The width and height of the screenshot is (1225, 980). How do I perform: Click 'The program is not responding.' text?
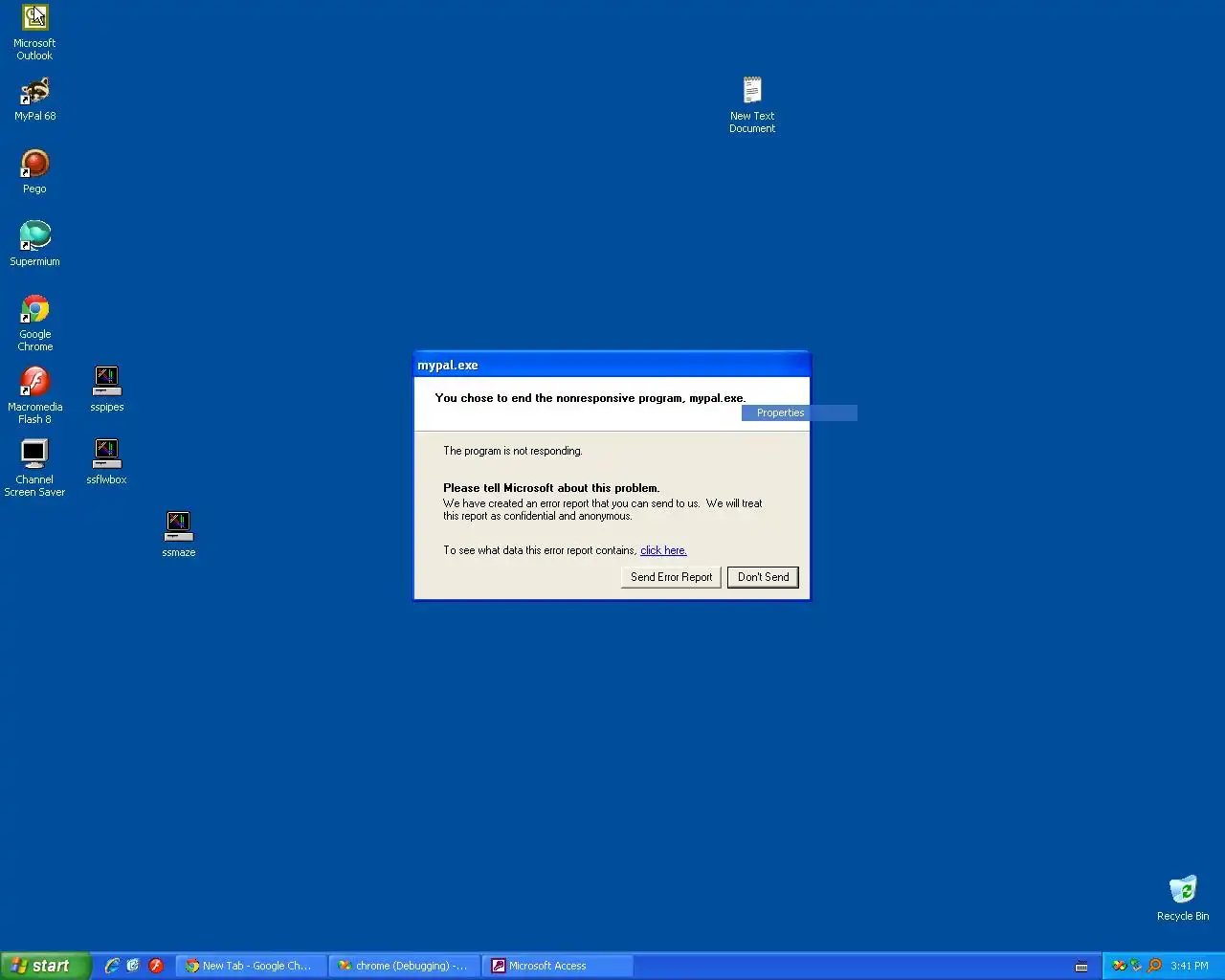click(512, 451)
